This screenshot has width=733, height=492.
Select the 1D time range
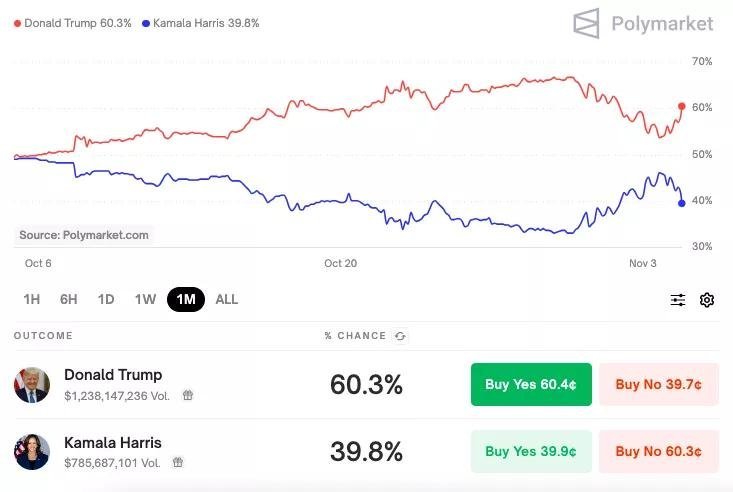point(106,299)
